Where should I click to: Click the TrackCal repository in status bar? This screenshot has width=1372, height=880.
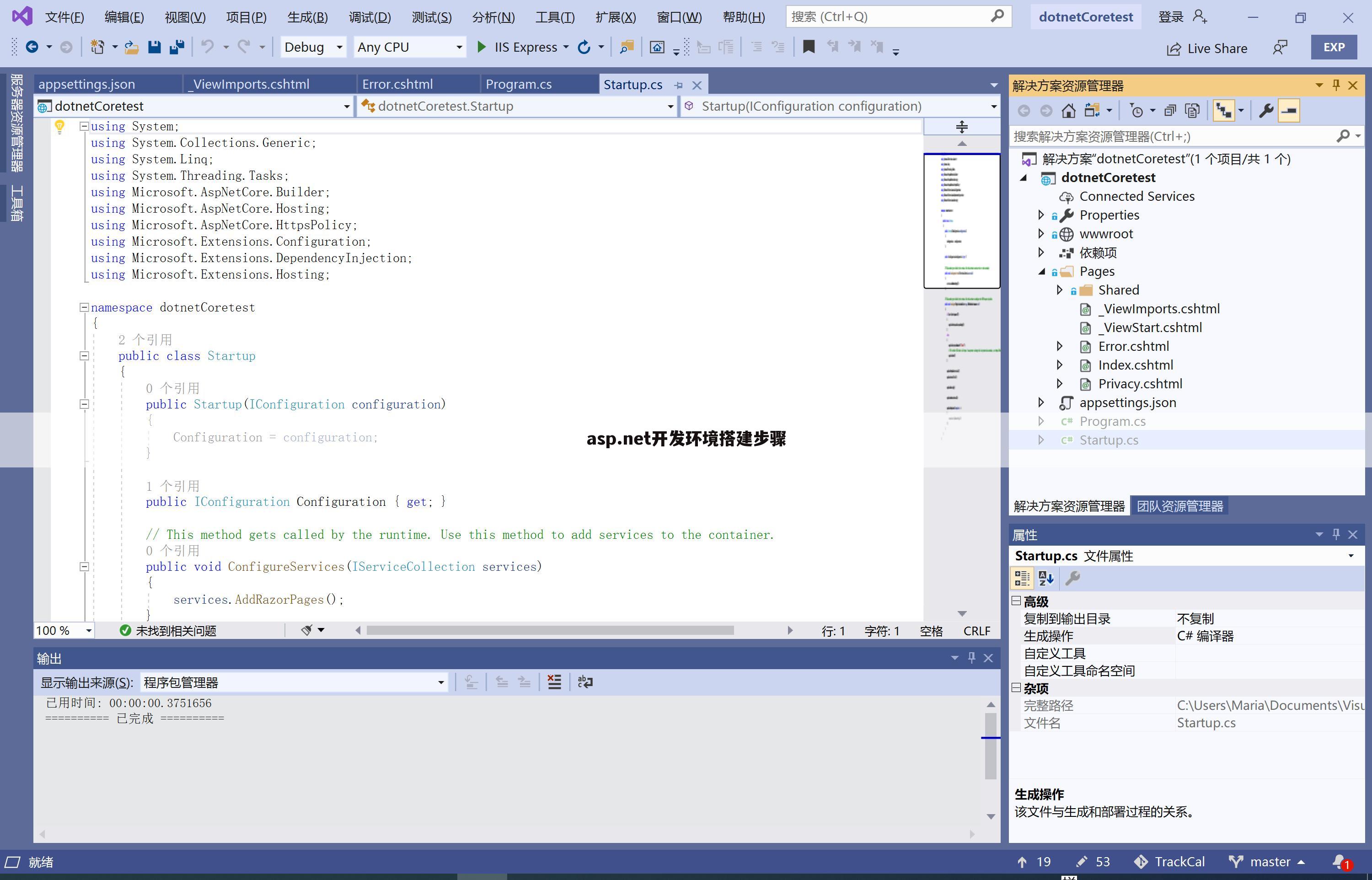(1169, 862)
